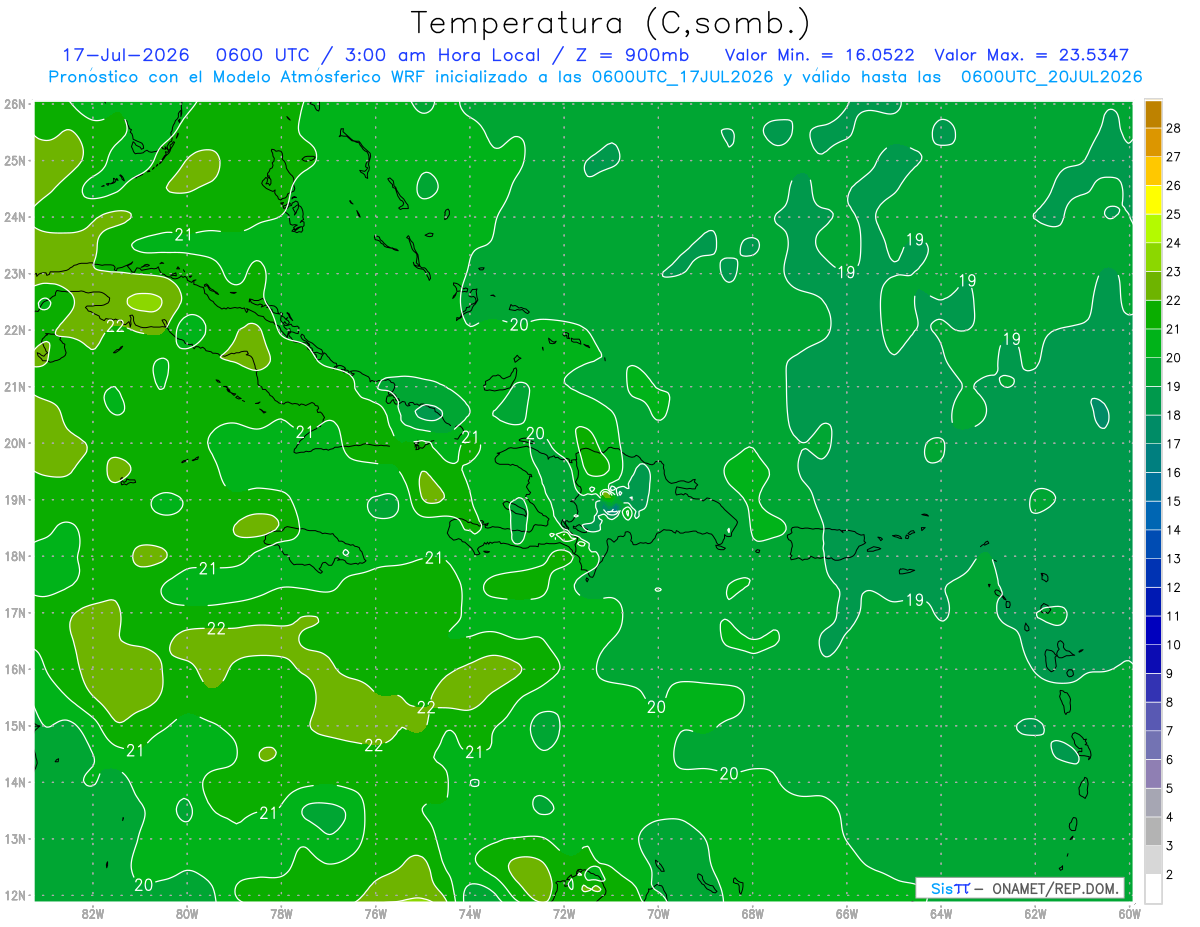Click the value "12" on the color scale
1200x927 pixels.
1173,587
